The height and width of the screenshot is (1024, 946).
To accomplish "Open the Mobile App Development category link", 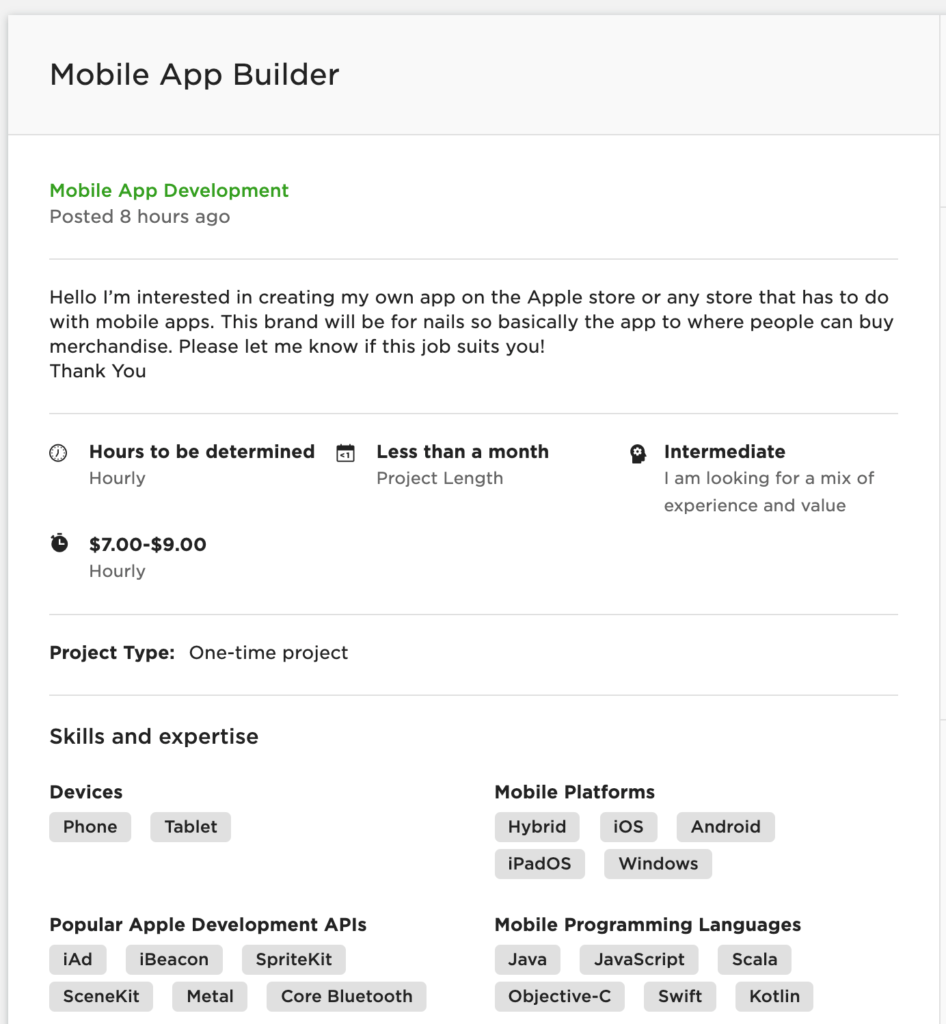I will pyautogui.click(x=169, y=191).
